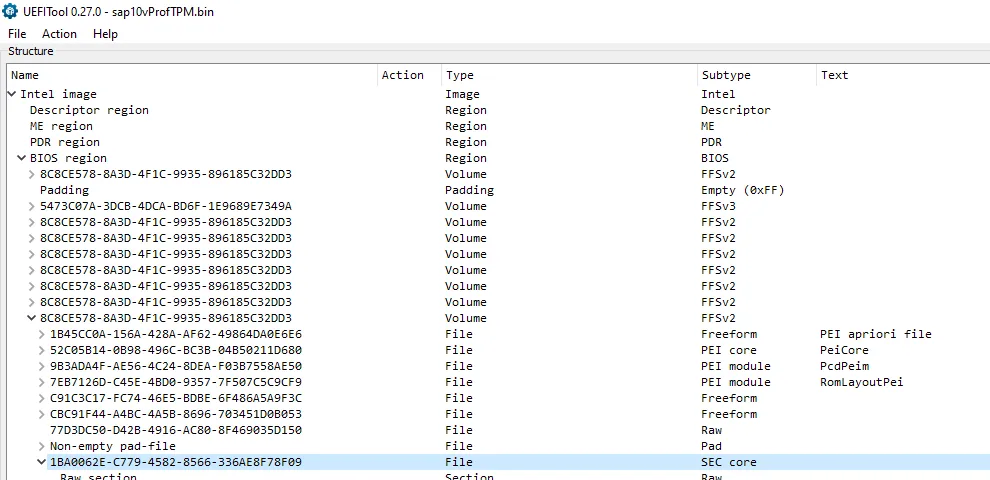
Task: Click the 'Descriptor' subtype cell
Action: tap(736, 110)
